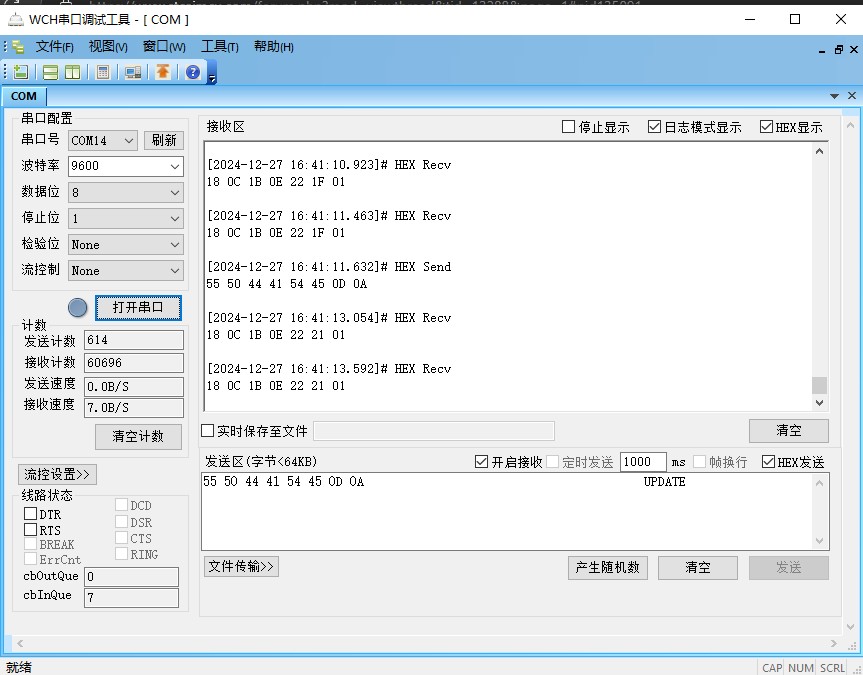Close the COM tab with X button
Screen dimensions: 863x675
(852, 96)
